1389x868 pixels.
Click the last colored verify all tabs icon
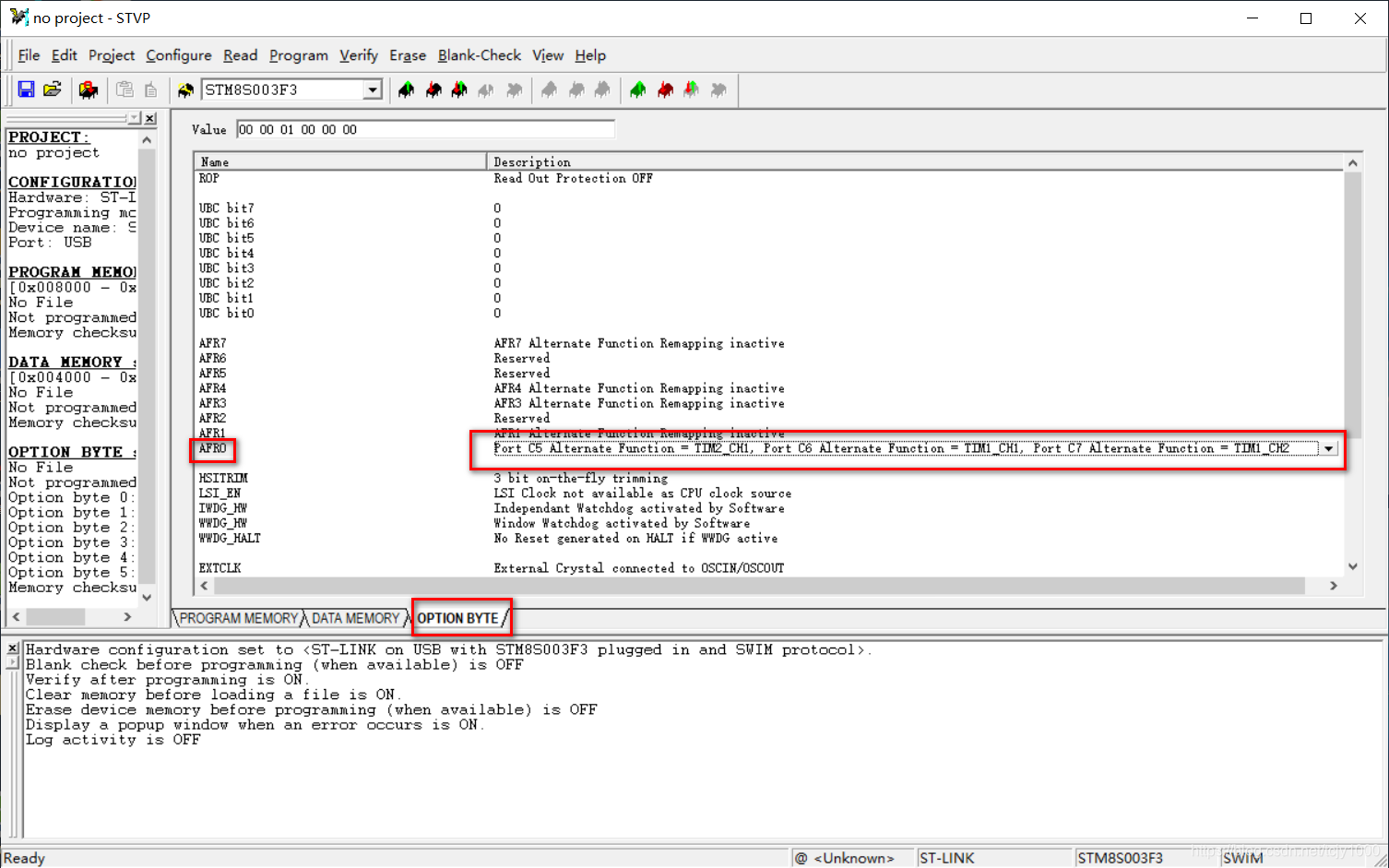[691, 89]
